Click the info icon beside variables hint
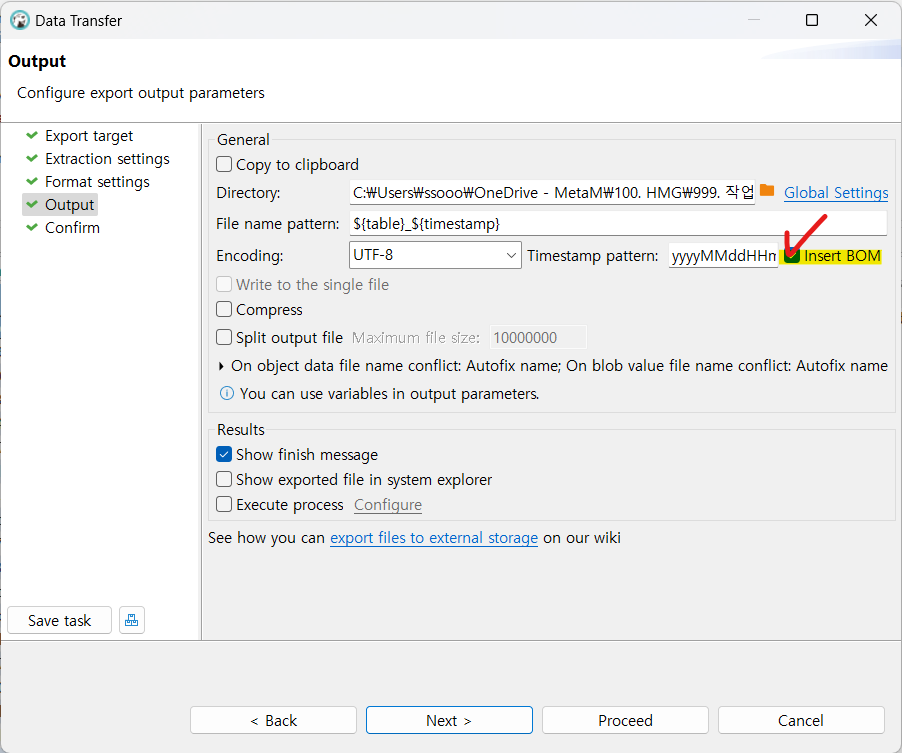The height and width of the screenshot is (753, 902). tap(227, 393)
